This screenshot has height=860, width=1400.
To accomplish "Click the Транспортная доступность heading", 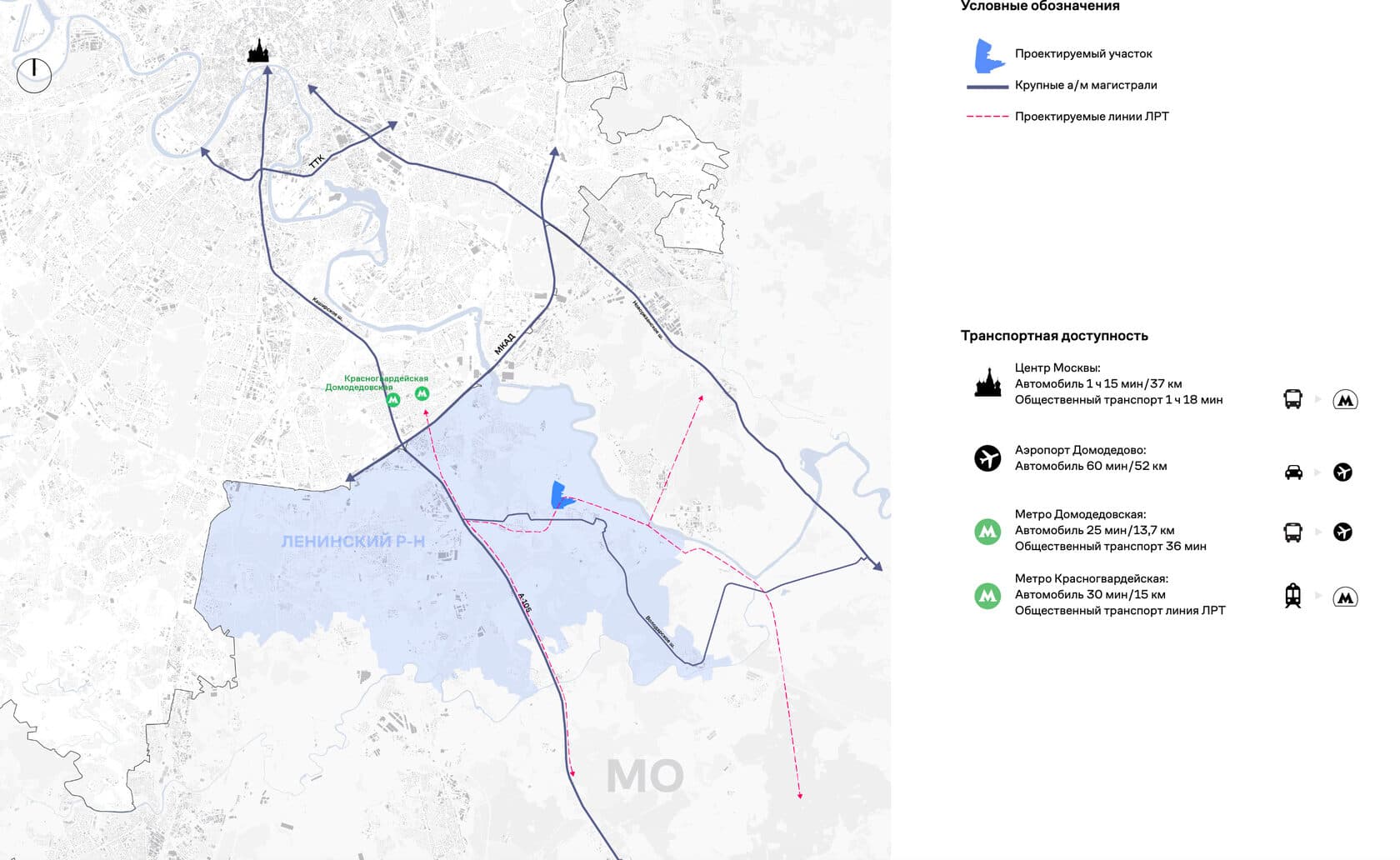I will point(1054,336).
